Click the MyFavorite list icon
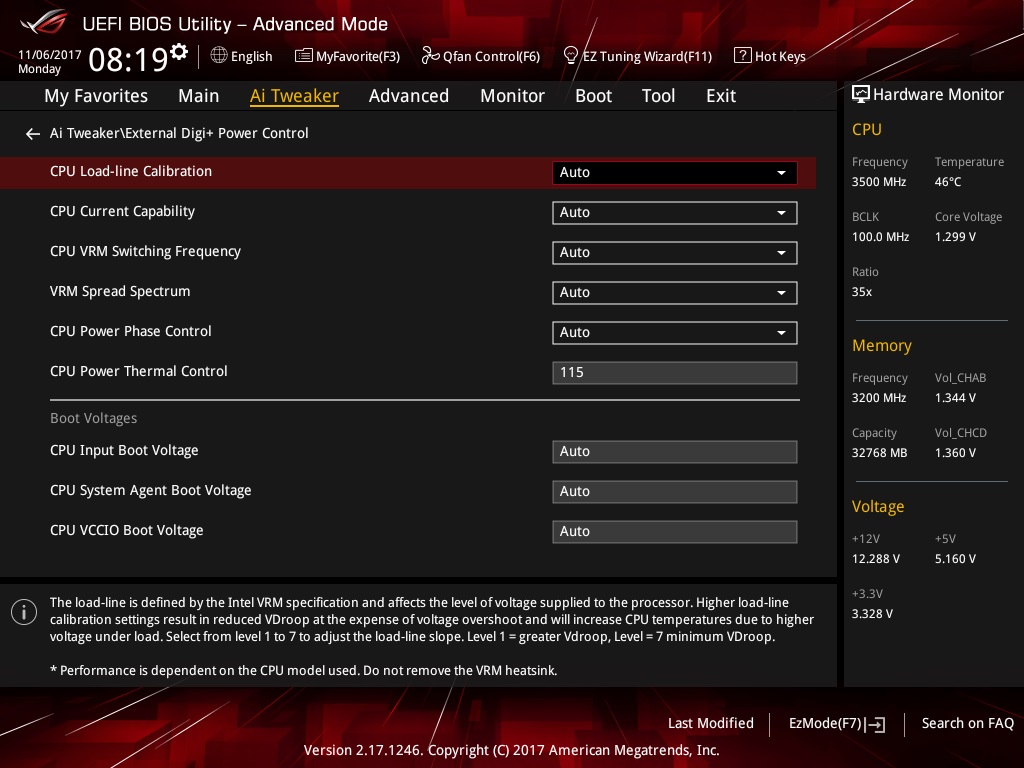Viewport: 1024px width, 768px height. (x=304, y=56)
